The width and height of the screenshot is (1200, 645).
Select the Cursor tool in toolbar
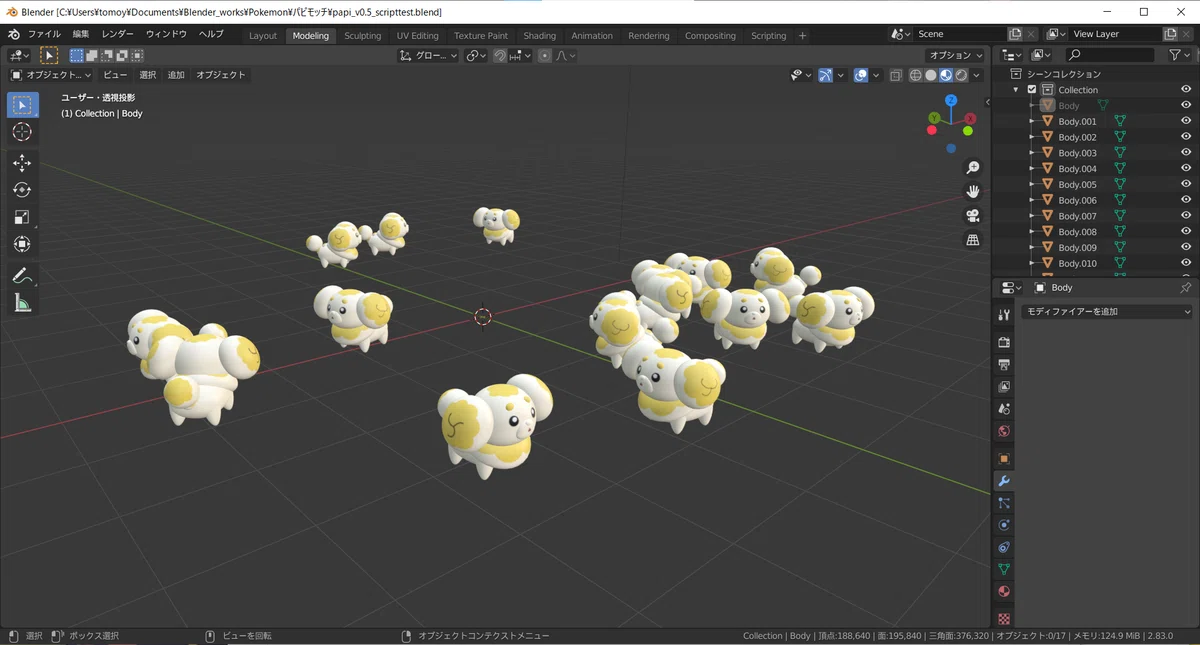[22, 132]
